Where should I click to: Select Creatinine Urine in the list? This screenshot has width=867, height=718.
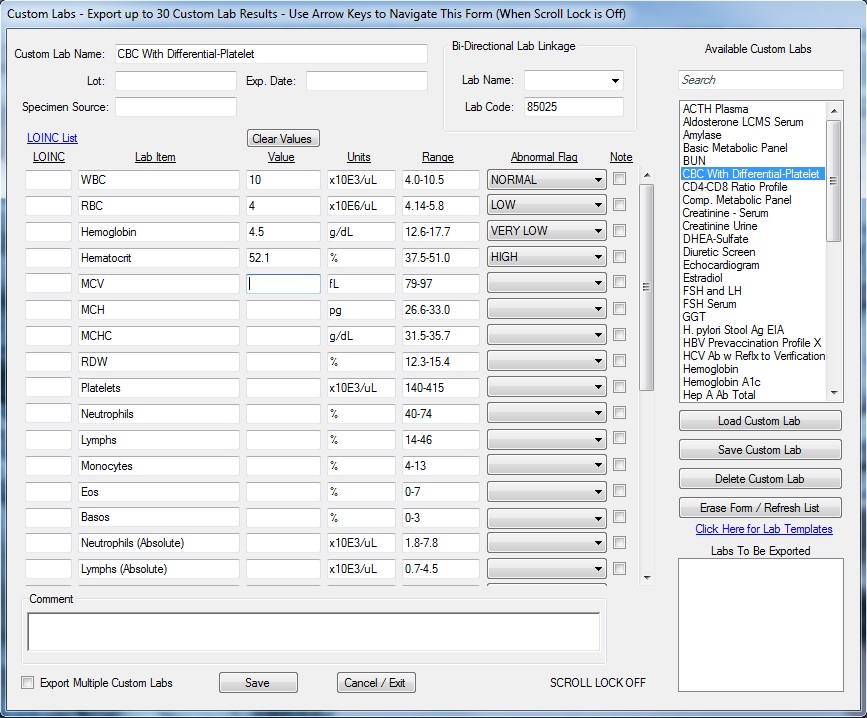click(719, 226)
